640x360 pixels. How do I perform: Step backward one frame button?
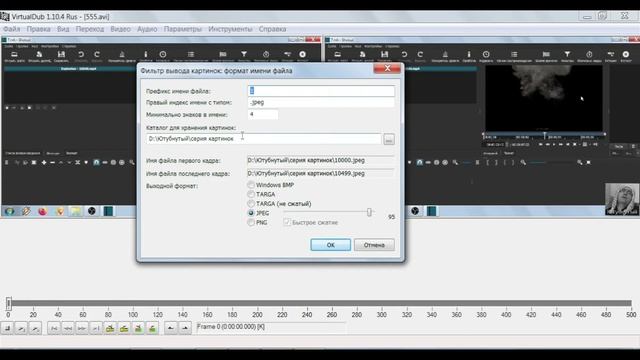point(68,328)
